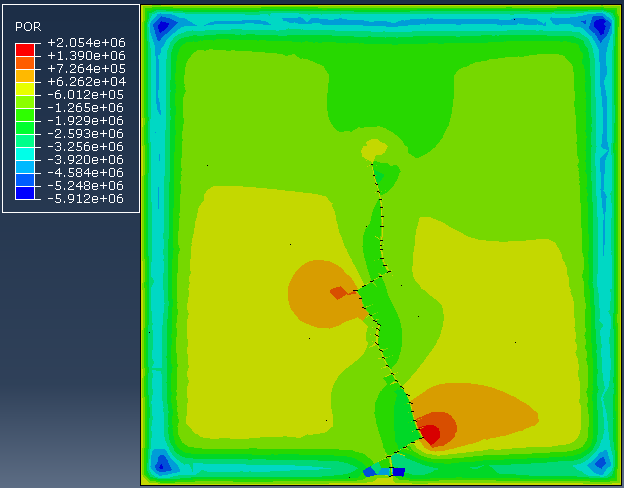Click legend value +1.390e+06
624x488 pixels.
(x=86, y=56)
